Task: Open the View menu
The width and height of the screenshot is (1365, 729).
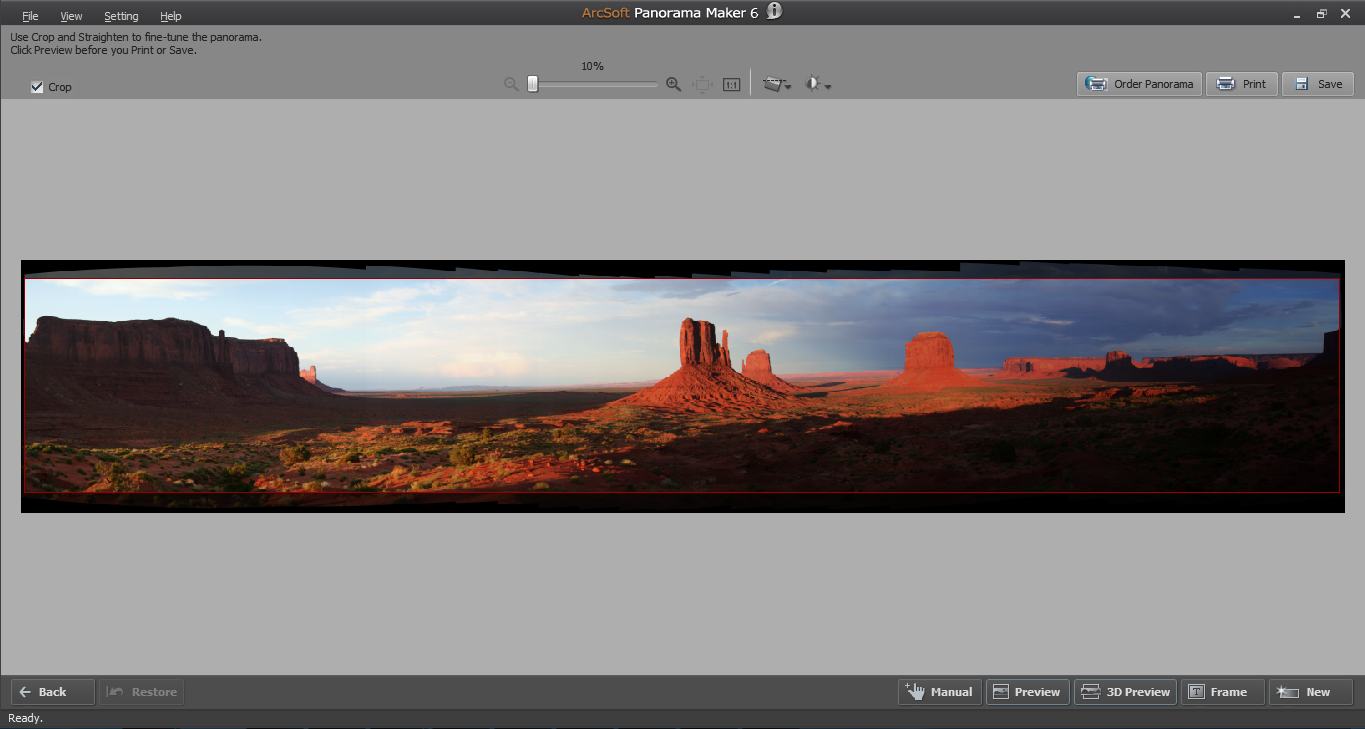Action: (x=71, y=16)
